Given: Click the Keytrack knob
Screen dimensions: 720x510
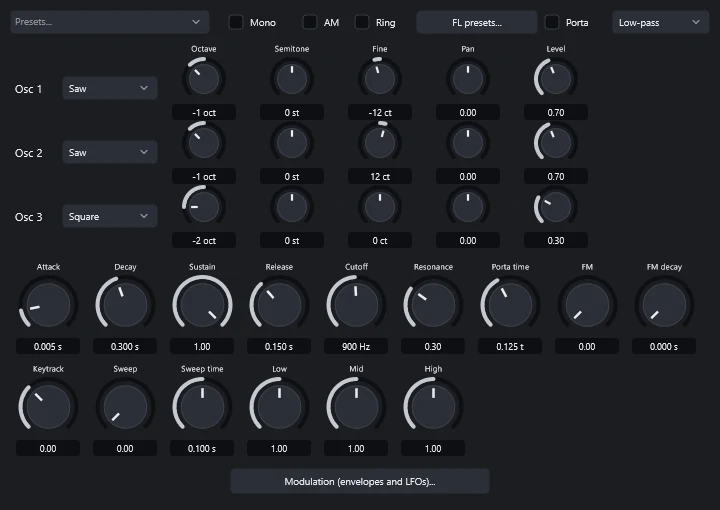Looking at the screenshot, I should pyautogui.click(x=48, y=406).
